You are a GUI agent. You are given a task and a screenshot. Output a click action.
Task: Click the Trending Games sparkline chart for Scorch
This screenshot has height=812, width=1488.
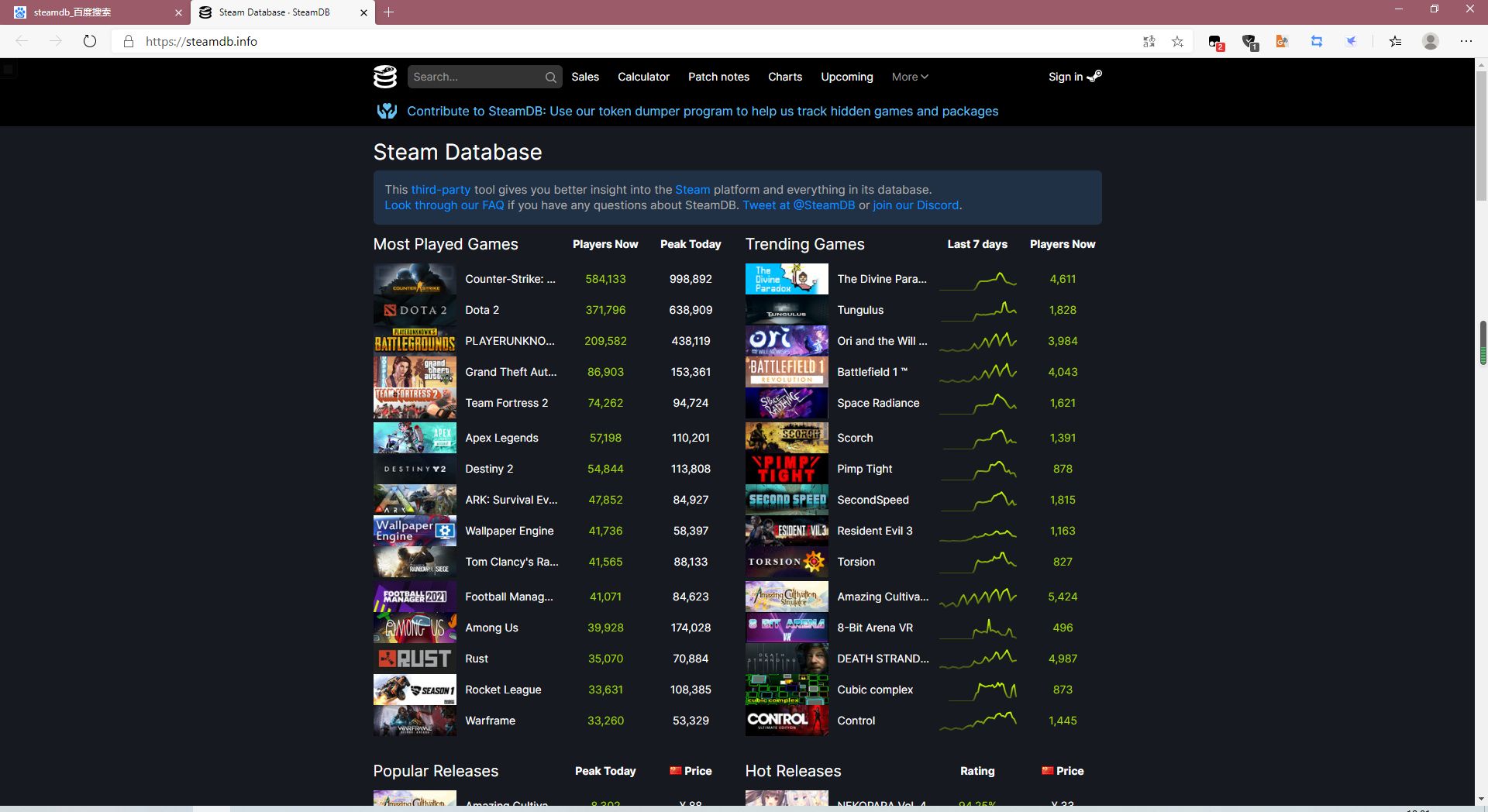(x=978, y=438)
